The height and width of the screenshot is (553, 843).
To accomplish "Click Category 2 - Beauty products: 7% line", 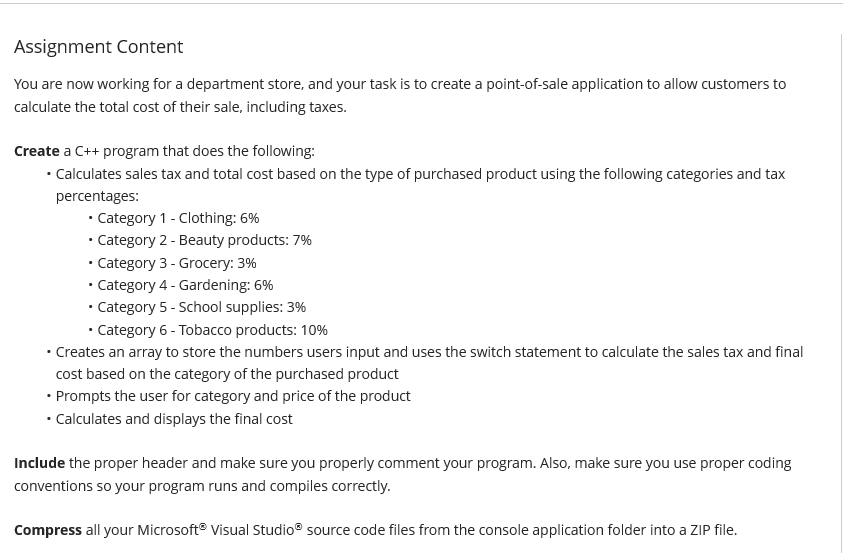I will pyautogui.click(x=204, y=240).
